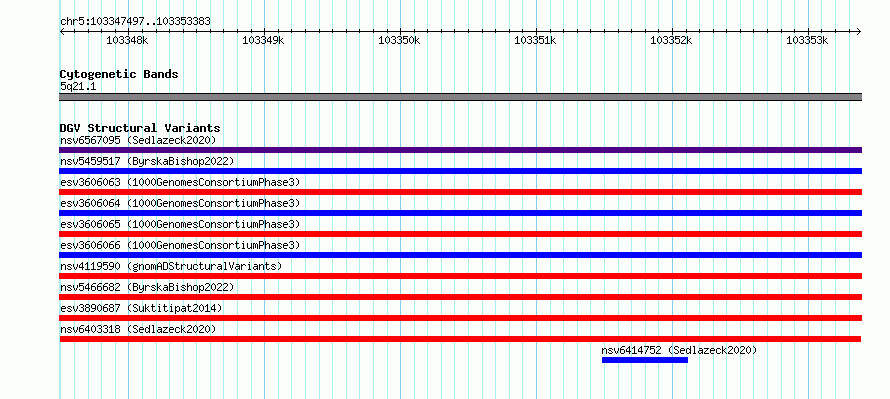Click the chr5:103347497..103353383 coordinates text

coord(135,22)
